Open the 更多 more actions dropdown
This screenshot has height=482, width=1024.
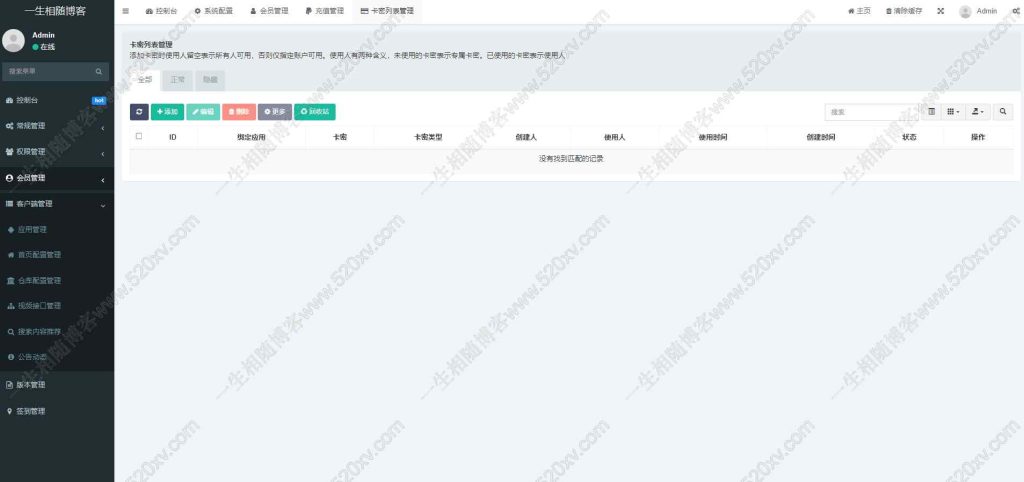pos(275,112)
